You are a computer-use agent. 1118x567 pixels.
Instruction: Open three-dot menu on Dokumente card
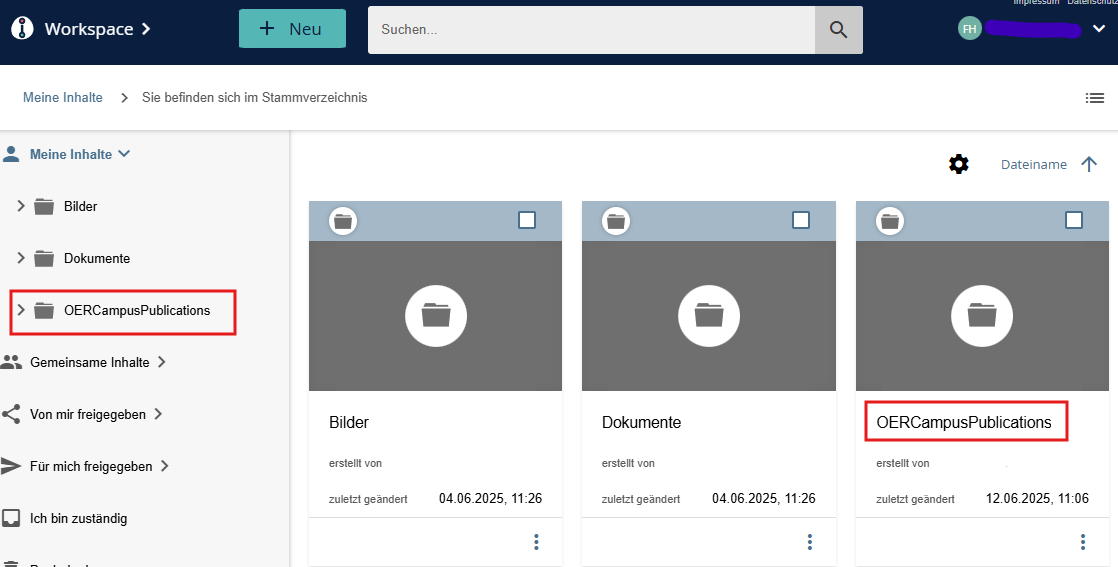point(810,542)
